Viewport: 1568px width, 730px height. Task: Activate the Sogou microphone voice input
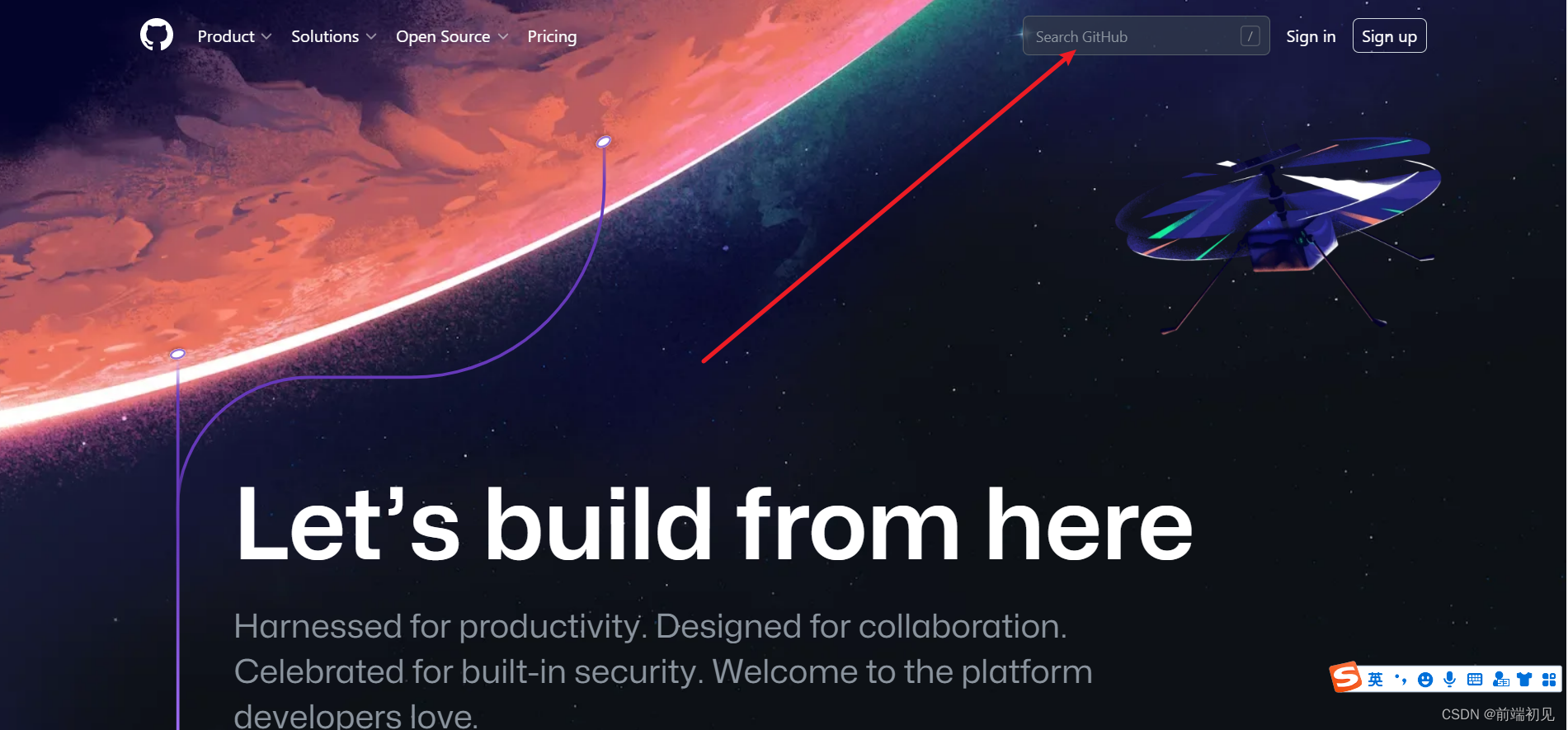click(1449, 680)
